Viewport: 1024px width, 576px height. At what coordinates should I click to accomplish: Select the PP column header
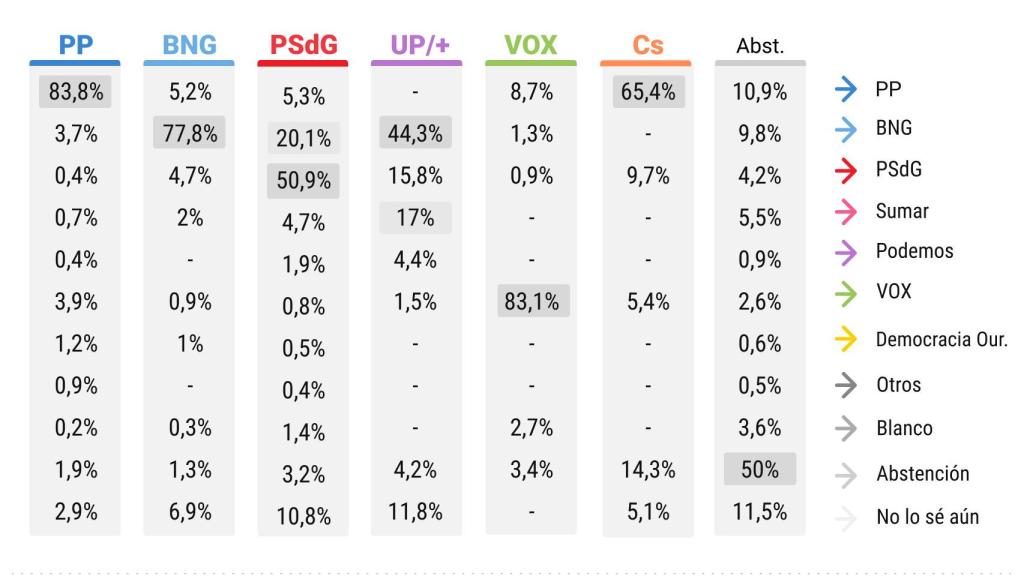coord(75,45)
